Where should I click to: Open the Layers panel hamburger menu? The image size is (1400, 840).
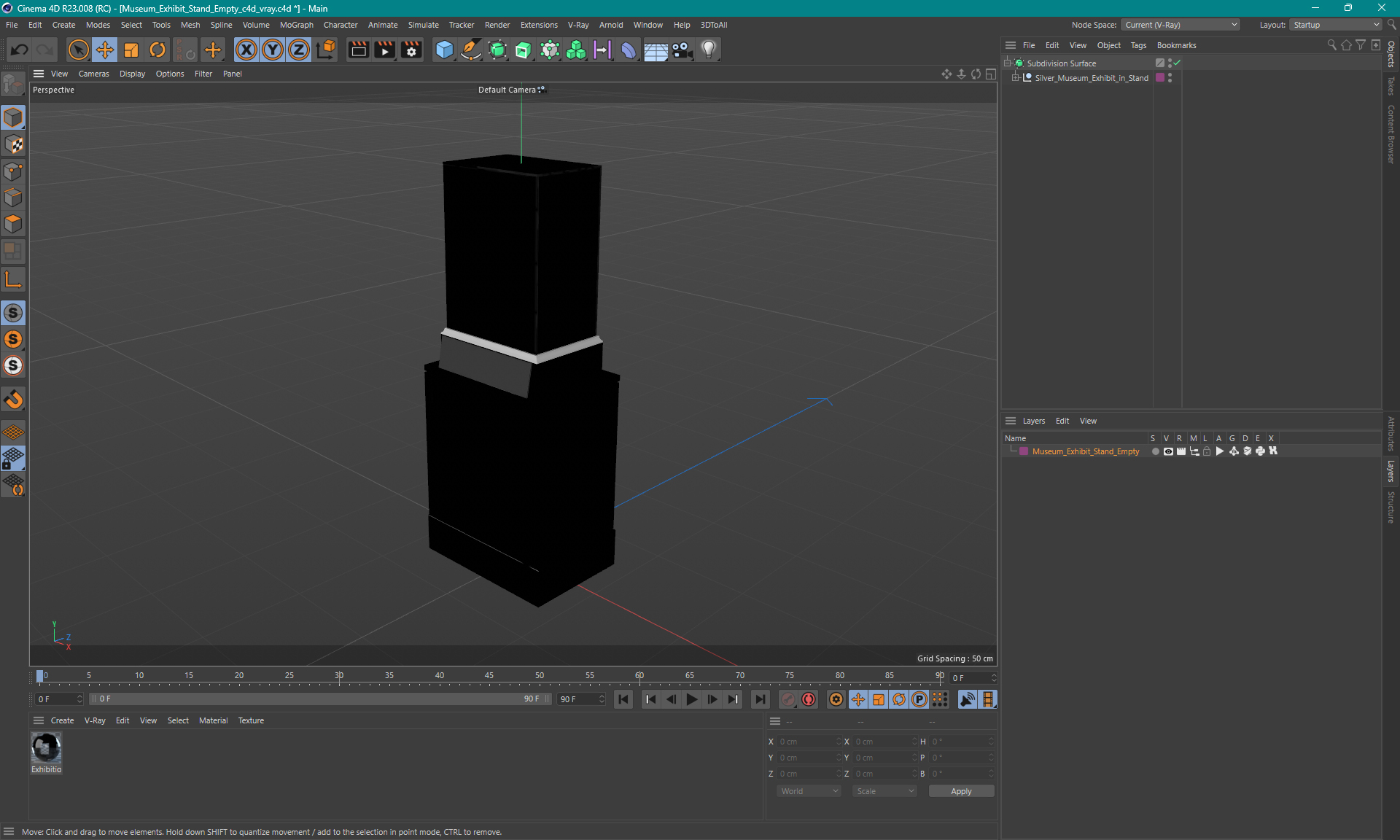1011,421
